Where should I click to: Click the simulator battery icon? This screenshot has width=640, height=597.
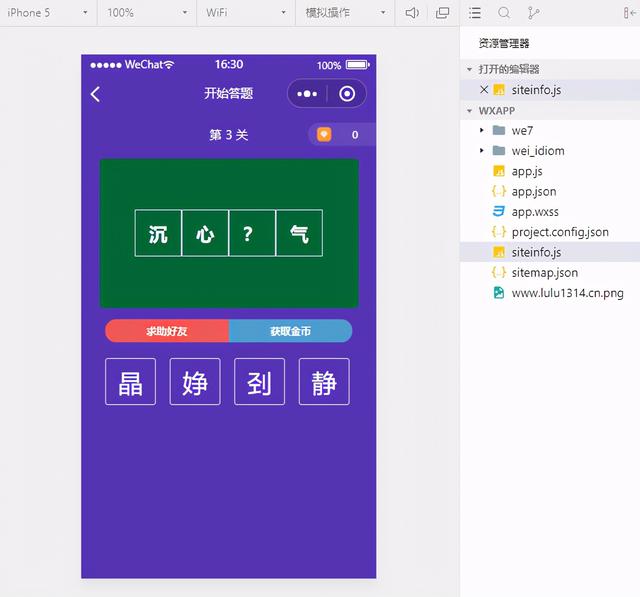[x=358, y=65]
